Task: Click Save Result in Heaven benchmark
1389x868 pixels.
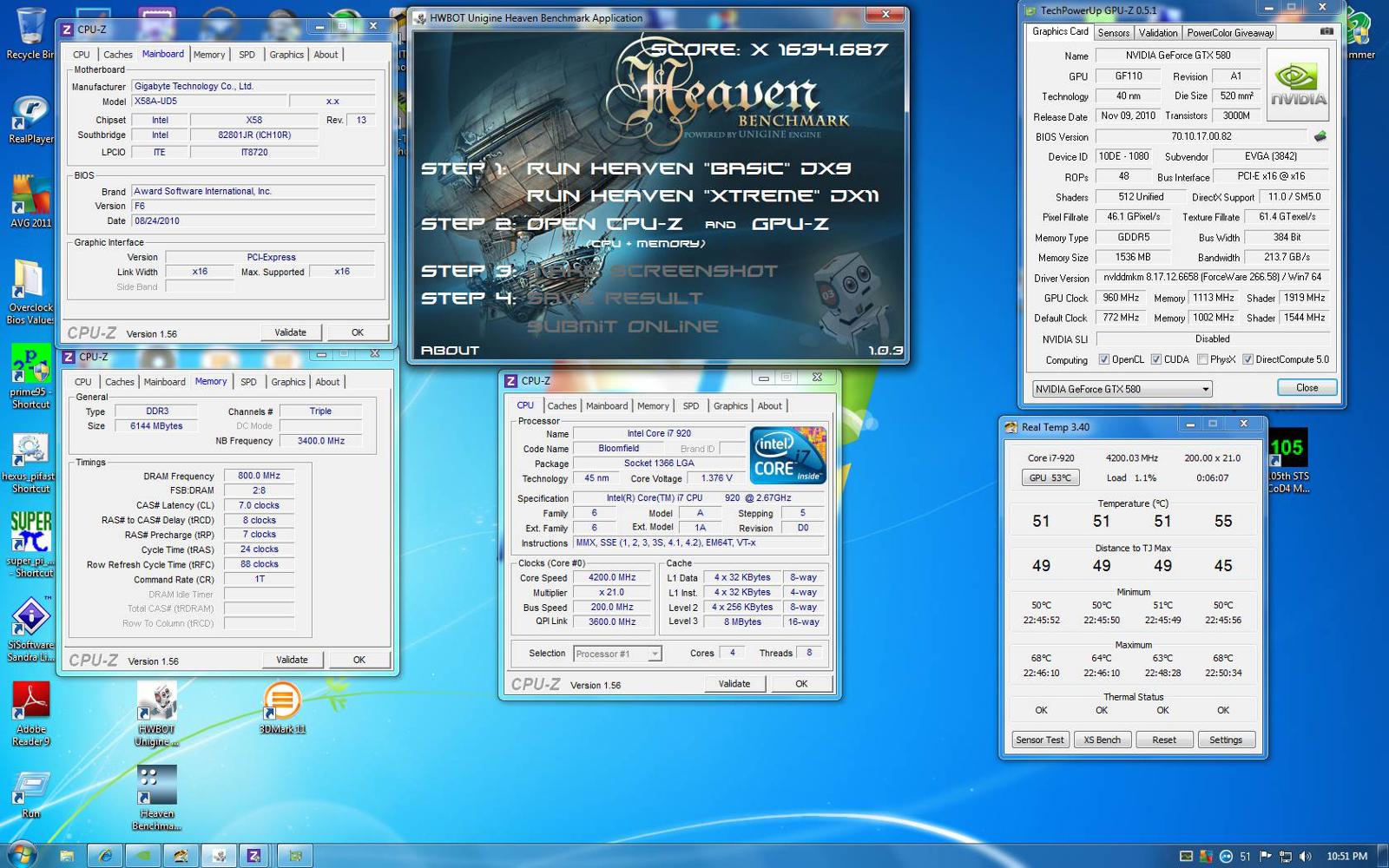Action: (615, 299)
